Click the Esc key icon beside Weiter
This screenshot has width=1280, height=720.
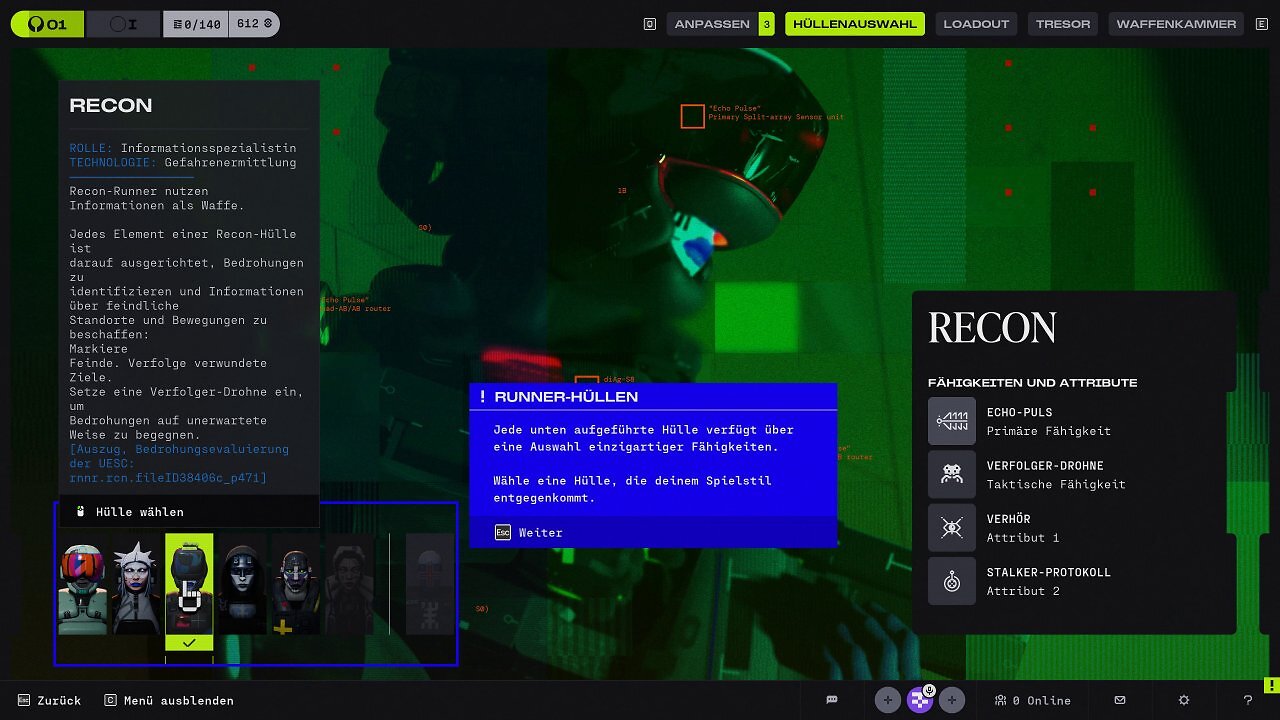point(503,532)
